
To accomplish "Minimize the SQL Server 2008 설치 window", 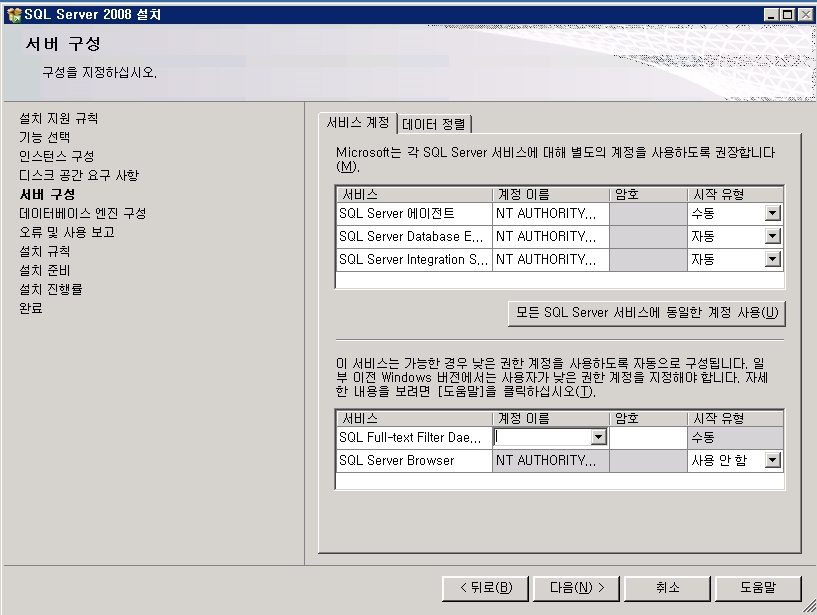I will (x=772, y=15).
